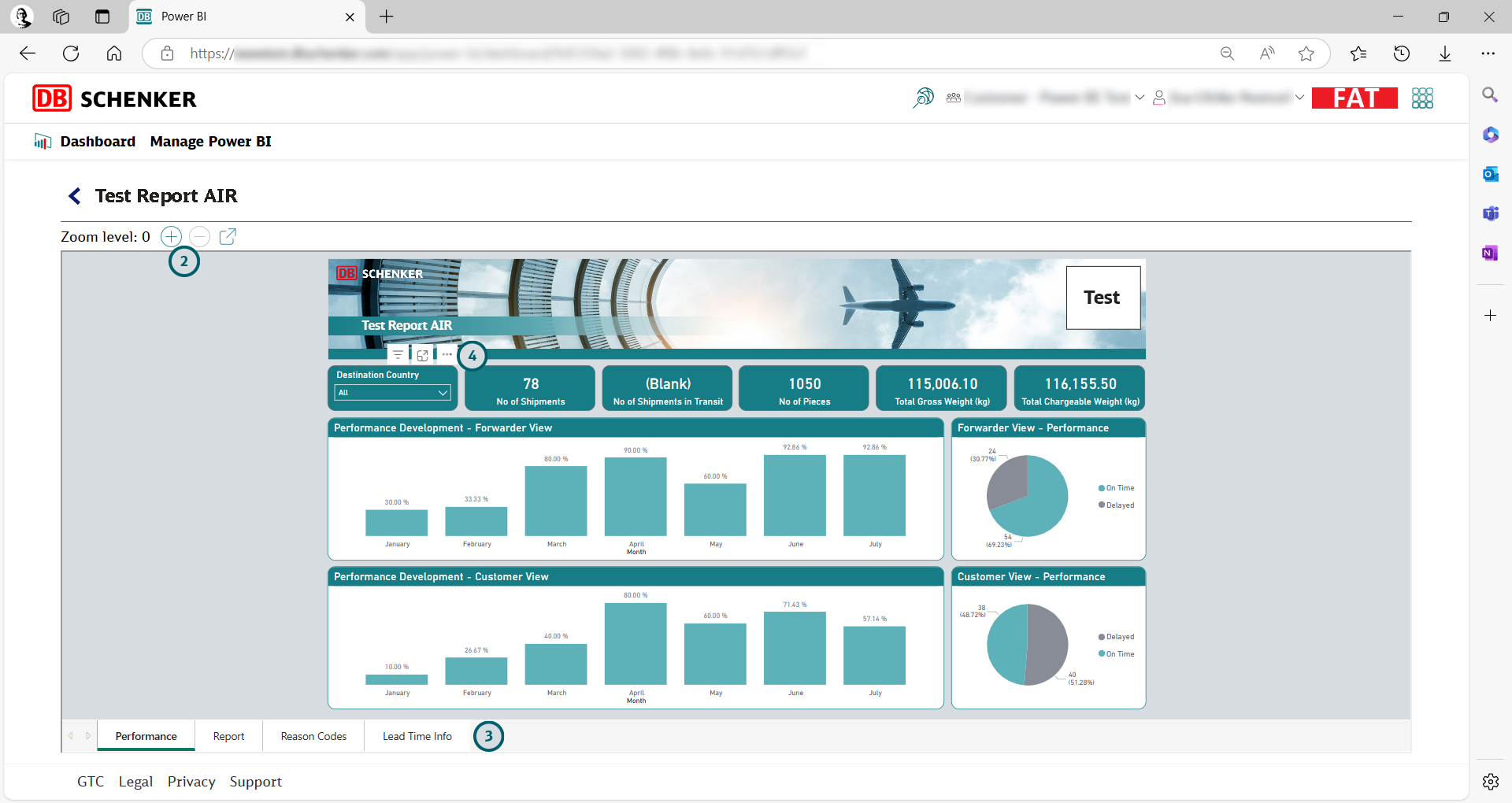The height and width of the screenshot is (803, 1512).
Task: Open the report filter pane
Action: coord(398,354)
